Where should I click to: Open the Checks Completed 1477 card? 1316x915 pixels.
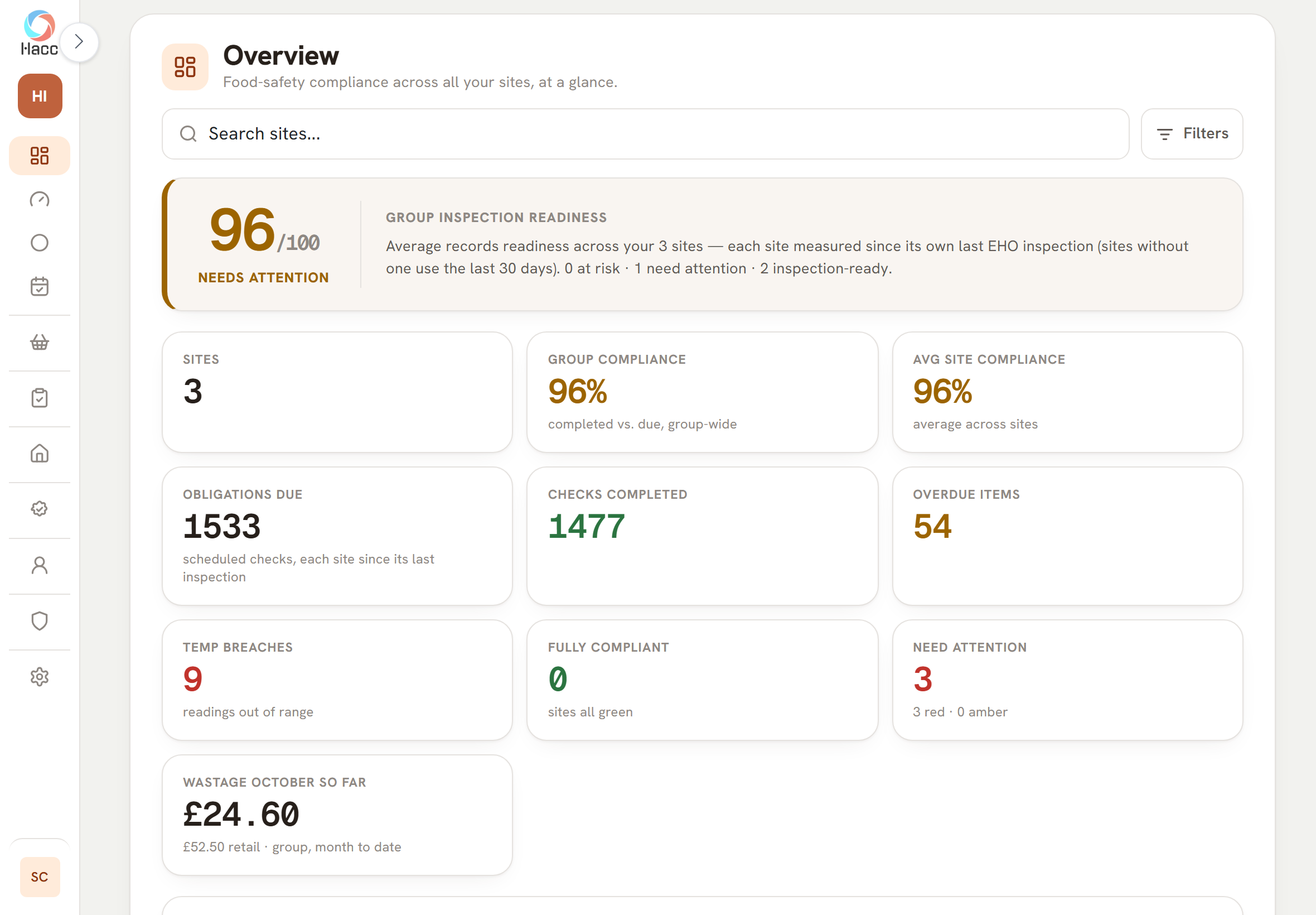click(x=702, y=536)
